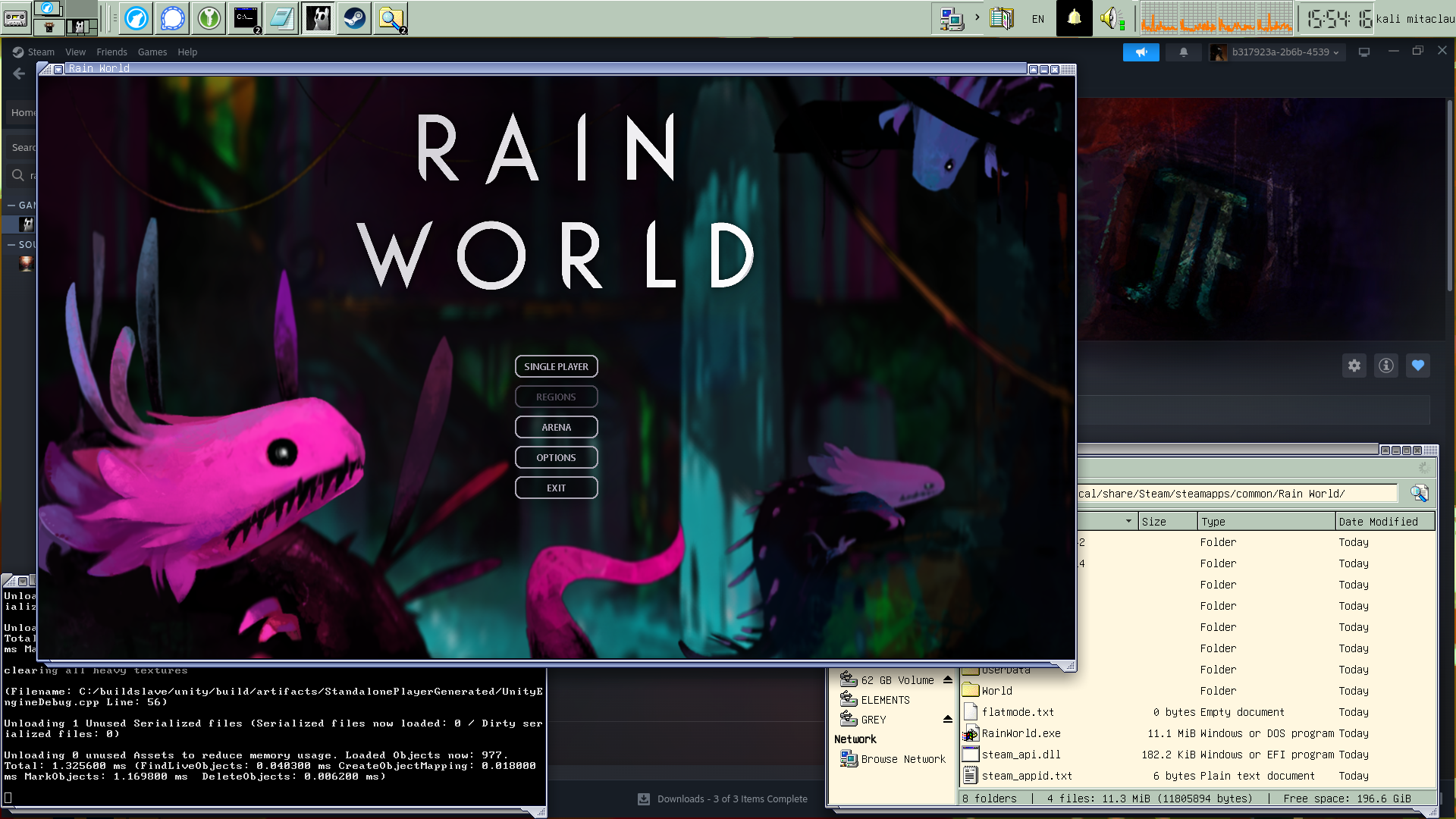Image resolution: width=1456 pixels, height=819 pixels.
Task: Click the notifications bell in Steam
Action: click(x=1184, y=52)
